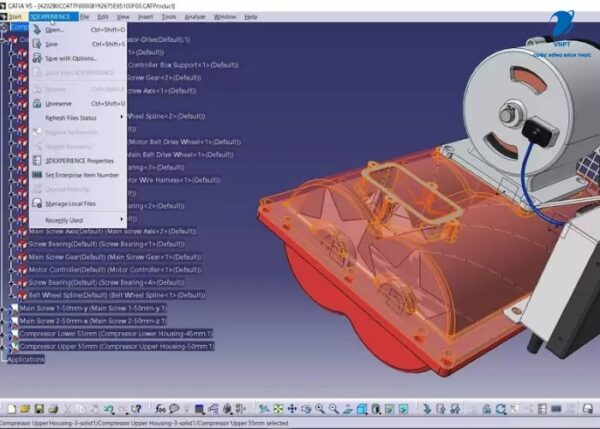Open the isometric view cube dropdown
600x429 pixels.
[x=362, y=409]
